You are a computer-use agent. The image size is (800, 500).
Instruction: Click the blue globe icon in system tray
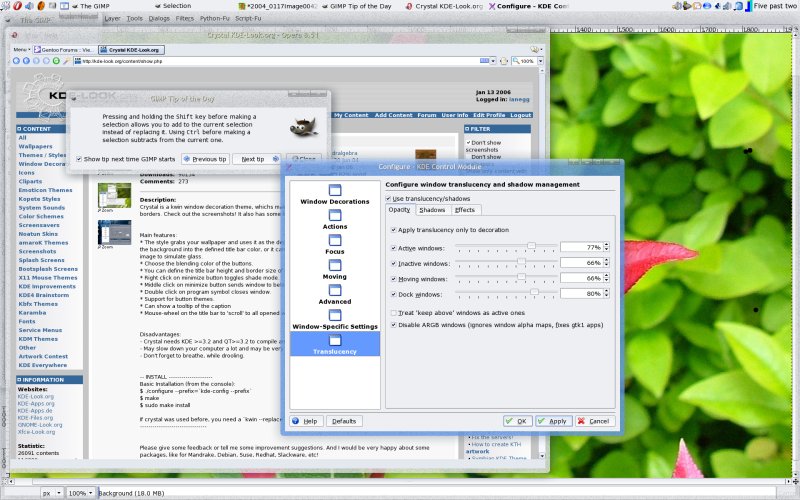click(x=707, y=6)
